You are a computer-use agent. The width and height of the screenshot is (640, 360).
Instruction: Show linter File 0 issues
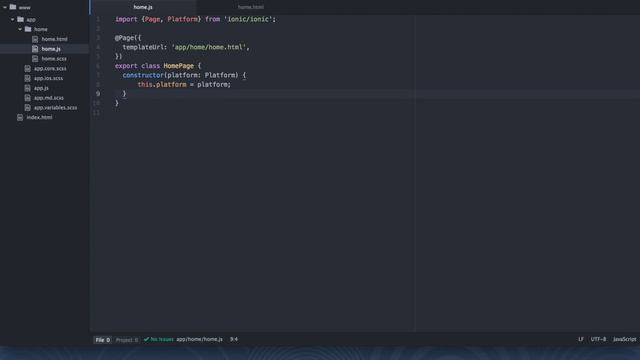pyautogui.click(x=102, y=340)
